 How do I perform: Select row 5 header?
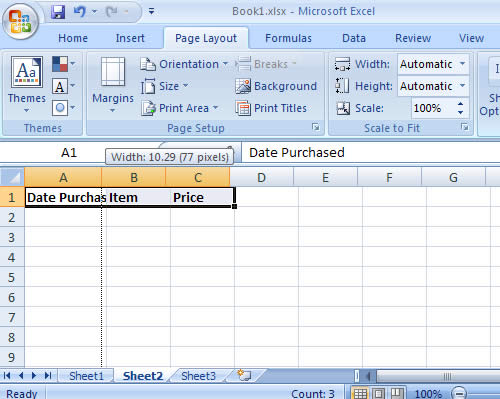[x=12, y=277]
